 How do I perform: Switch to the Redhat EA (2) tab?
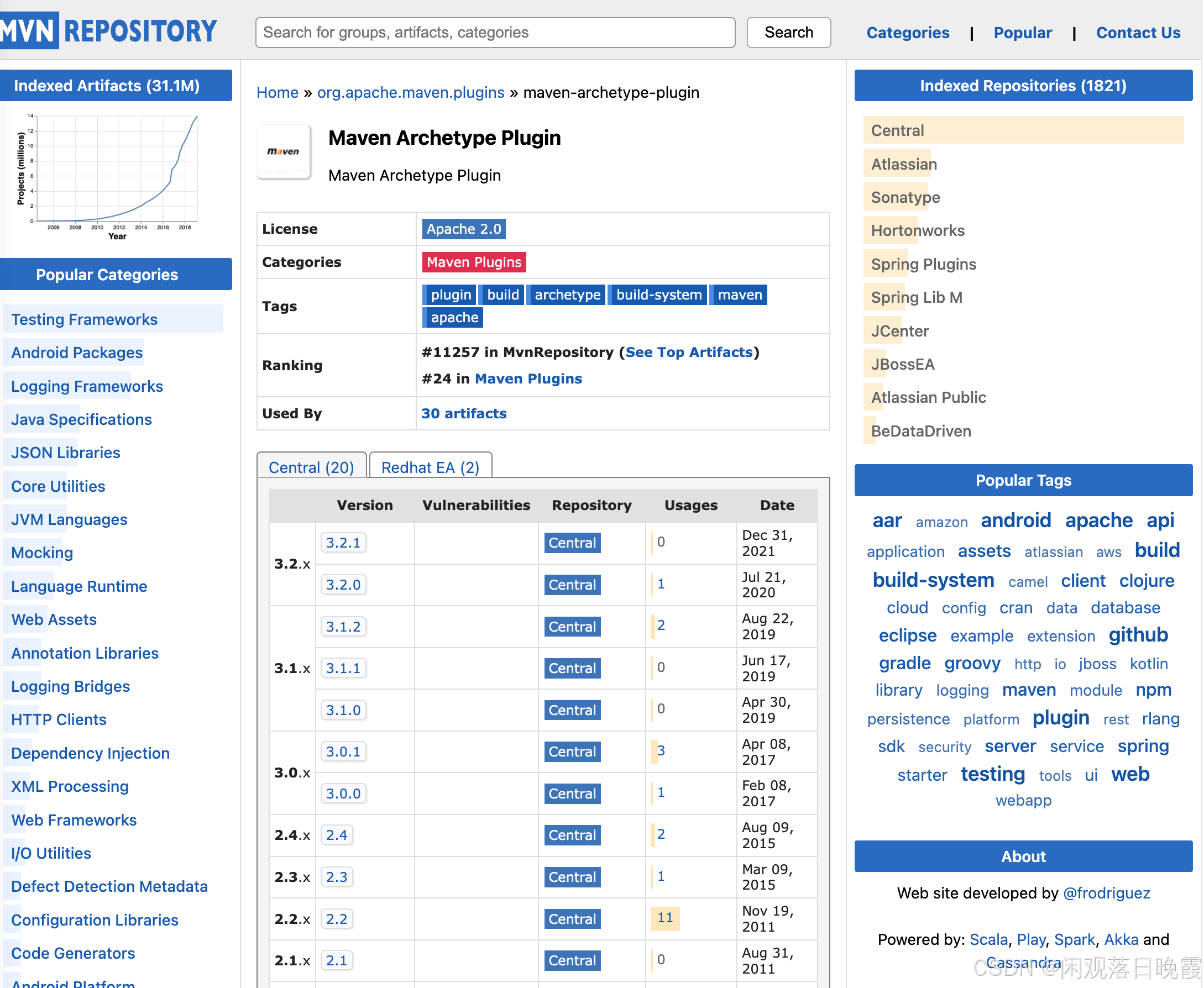click(431, 467)
